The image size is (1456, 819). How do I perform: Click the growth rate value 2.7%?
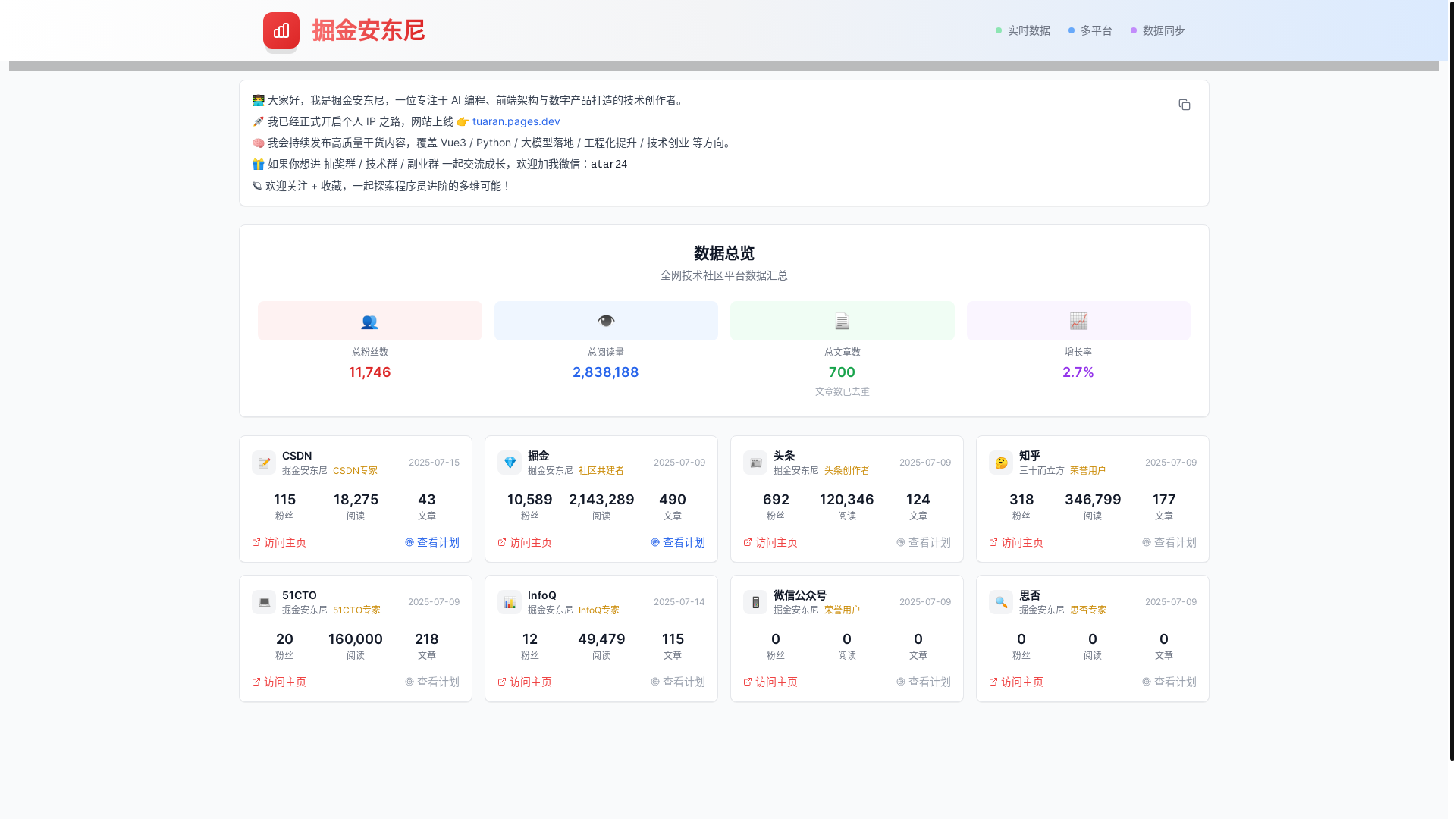pyautogui.click(x=1078, y=372)
